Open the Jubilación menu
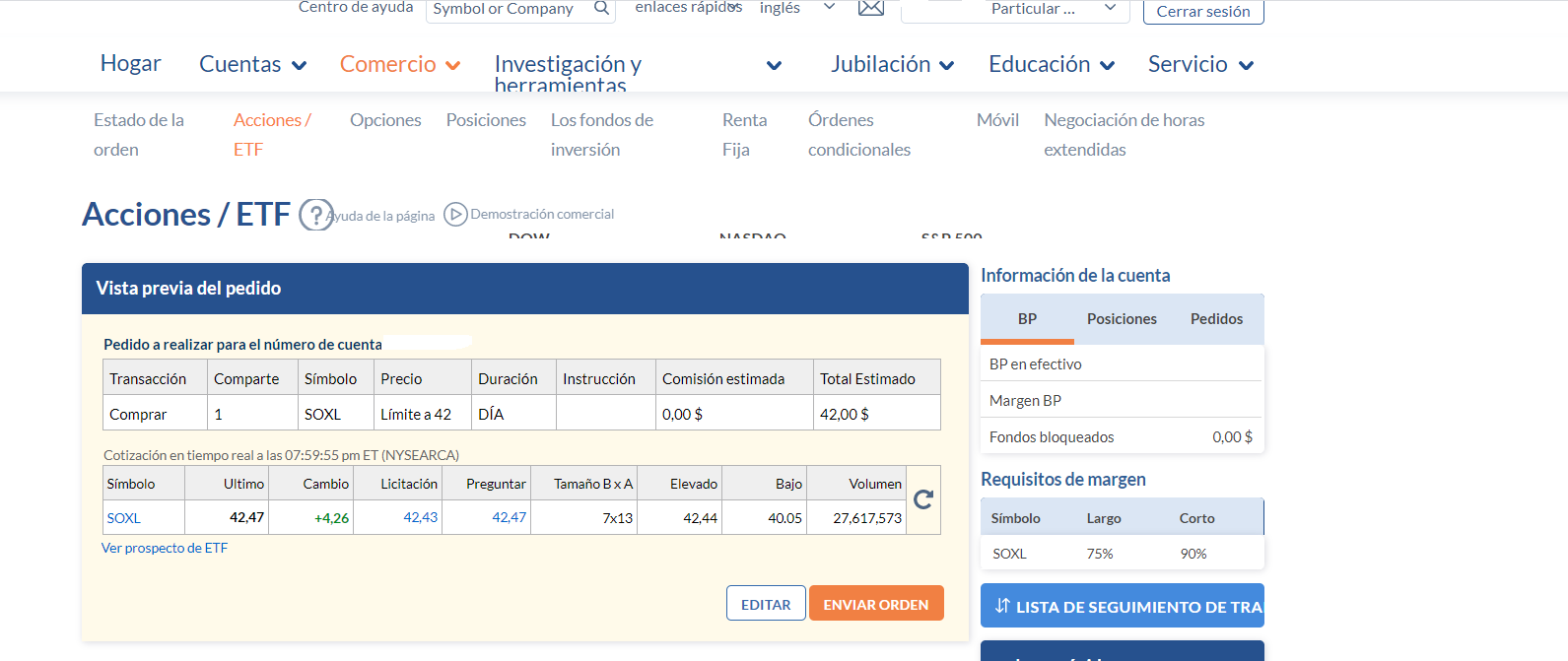The image size is (1568, 661). tap(881, 64)
